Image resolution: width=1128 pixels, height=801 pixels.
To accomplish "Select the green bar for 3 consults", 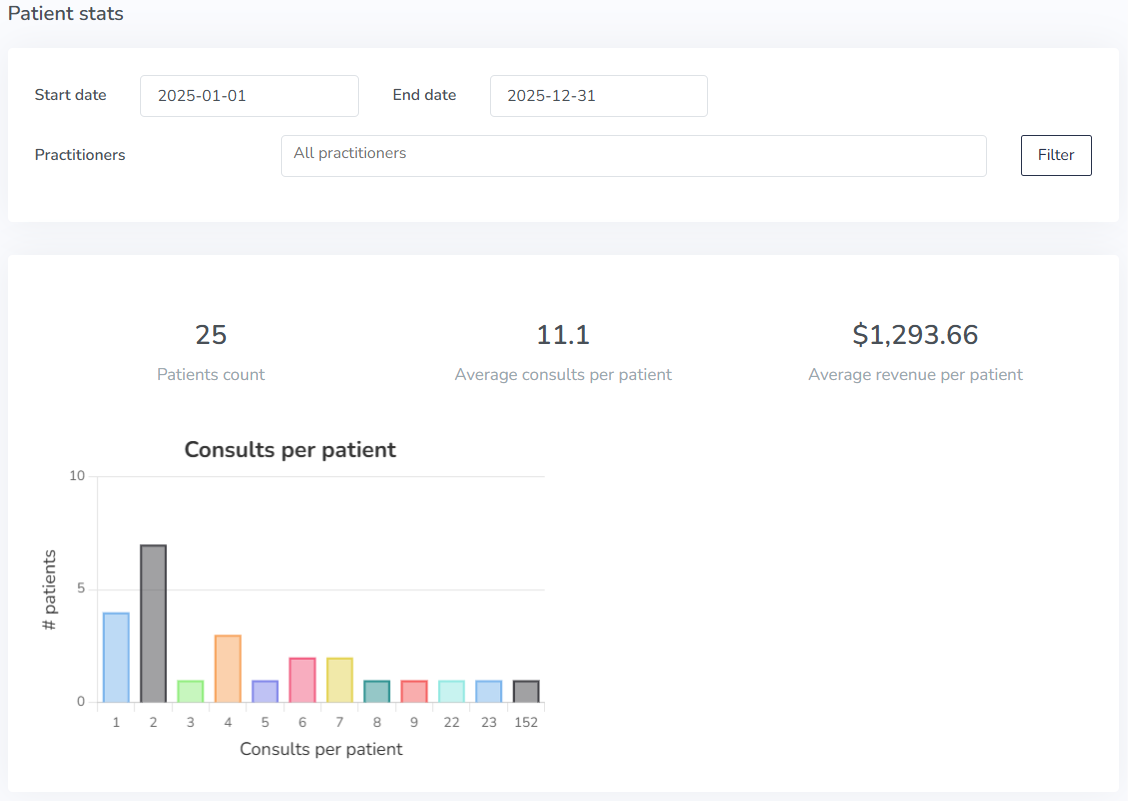I will click(x=190, y=692).
